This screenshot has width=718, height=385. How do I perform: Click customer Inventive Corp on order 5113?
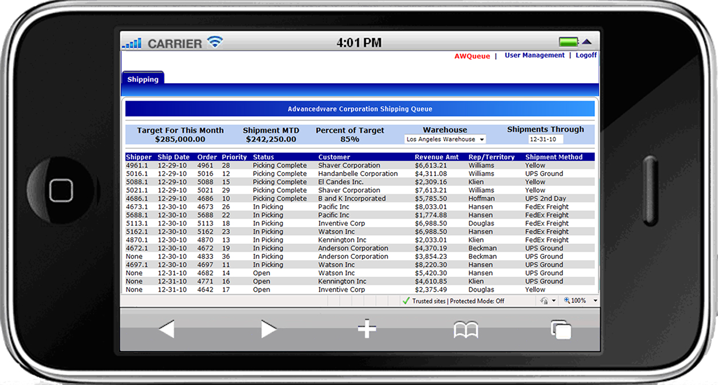click(342, 223)
